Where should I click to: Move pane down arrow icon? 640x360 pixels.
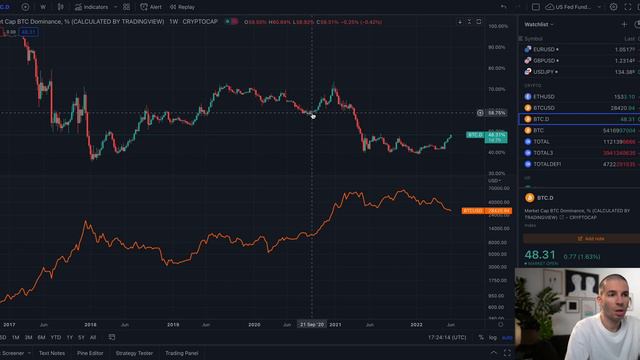pos(460,21)
